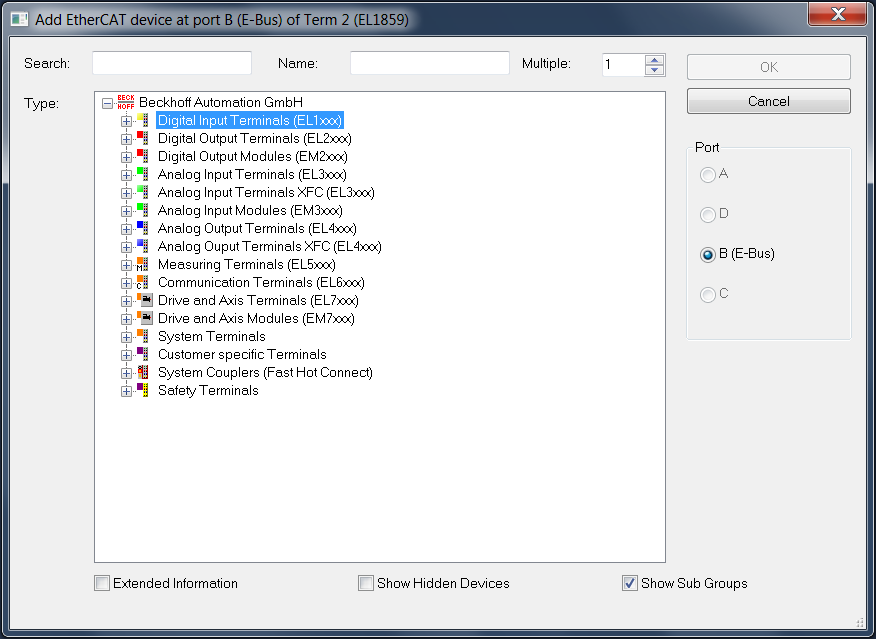Select Communication Terminals (EL6xxx) row
Viewport: 876px width, 639px height.
[261, 282]
